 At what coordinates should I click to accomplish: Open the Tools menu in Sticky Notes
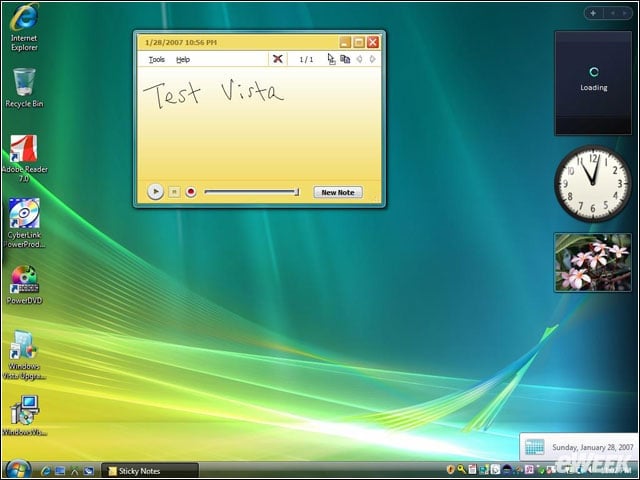(x=156, y=60)
